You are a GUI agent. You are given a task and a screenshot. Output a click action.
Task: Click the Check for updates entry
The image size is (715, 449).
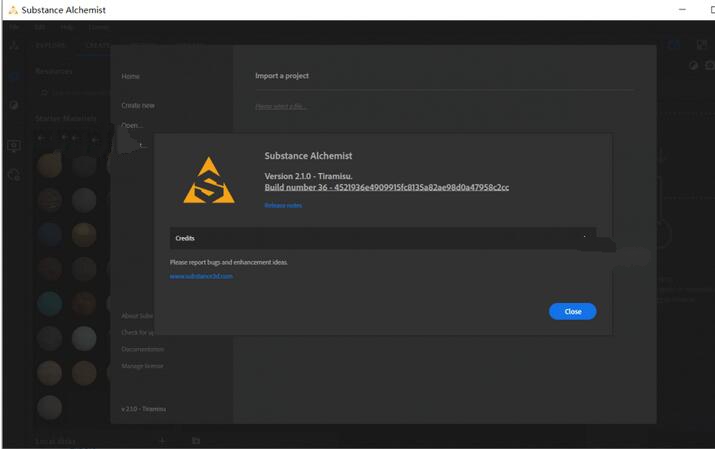click(137, 332)
